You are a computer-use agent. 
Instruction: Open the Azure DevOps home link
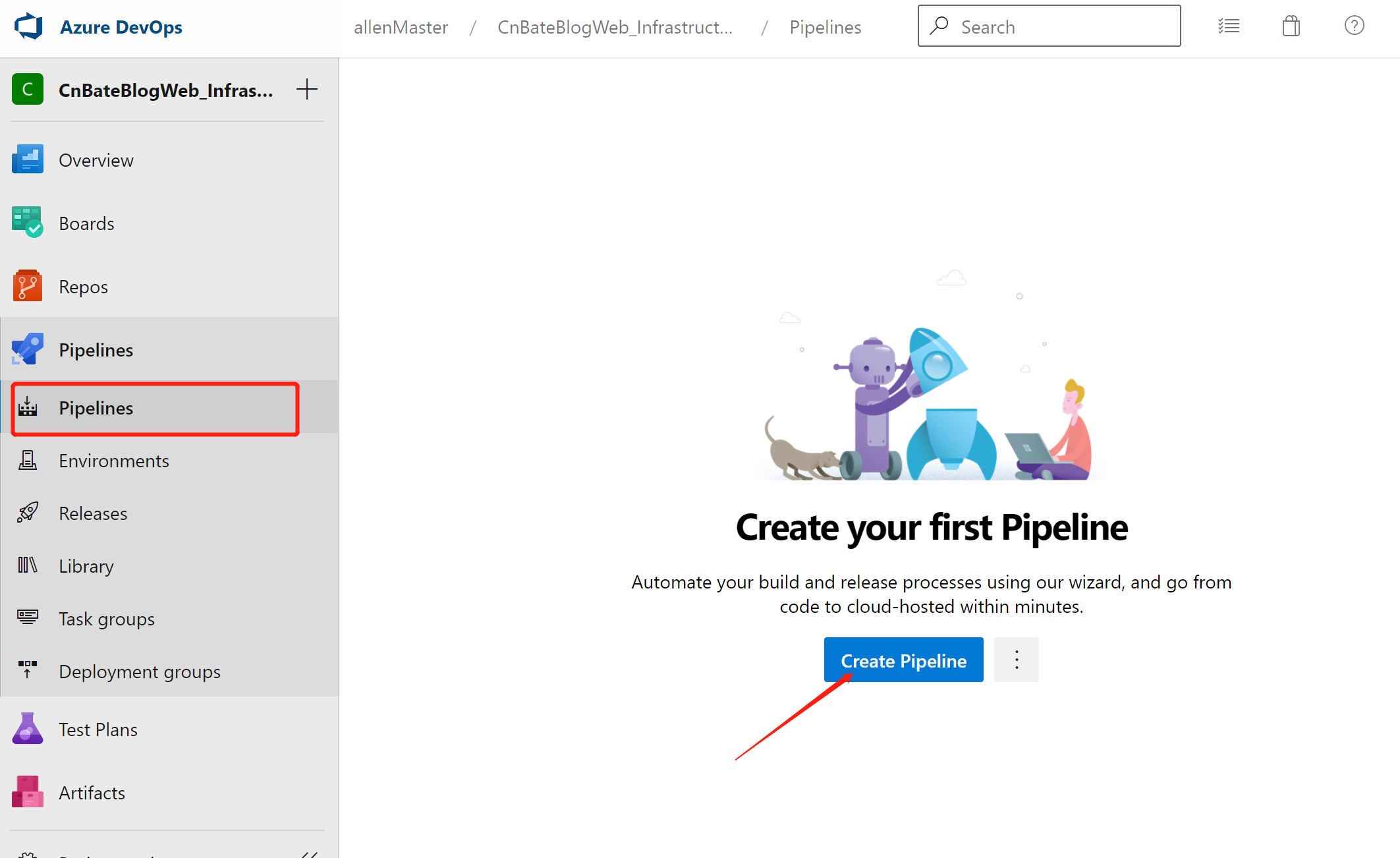(x=121, y=27)
